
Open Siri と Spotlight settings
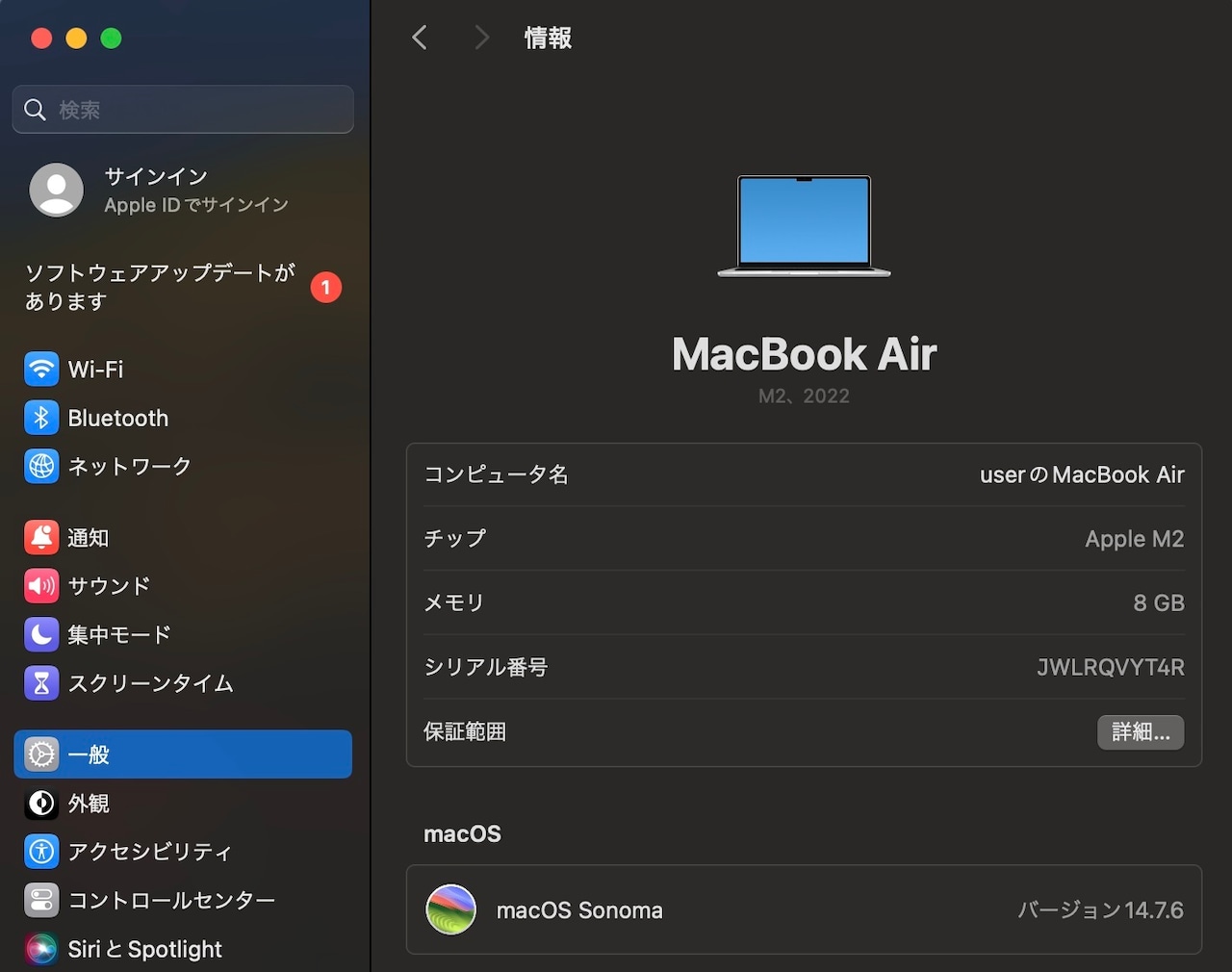tap(183, 949)
